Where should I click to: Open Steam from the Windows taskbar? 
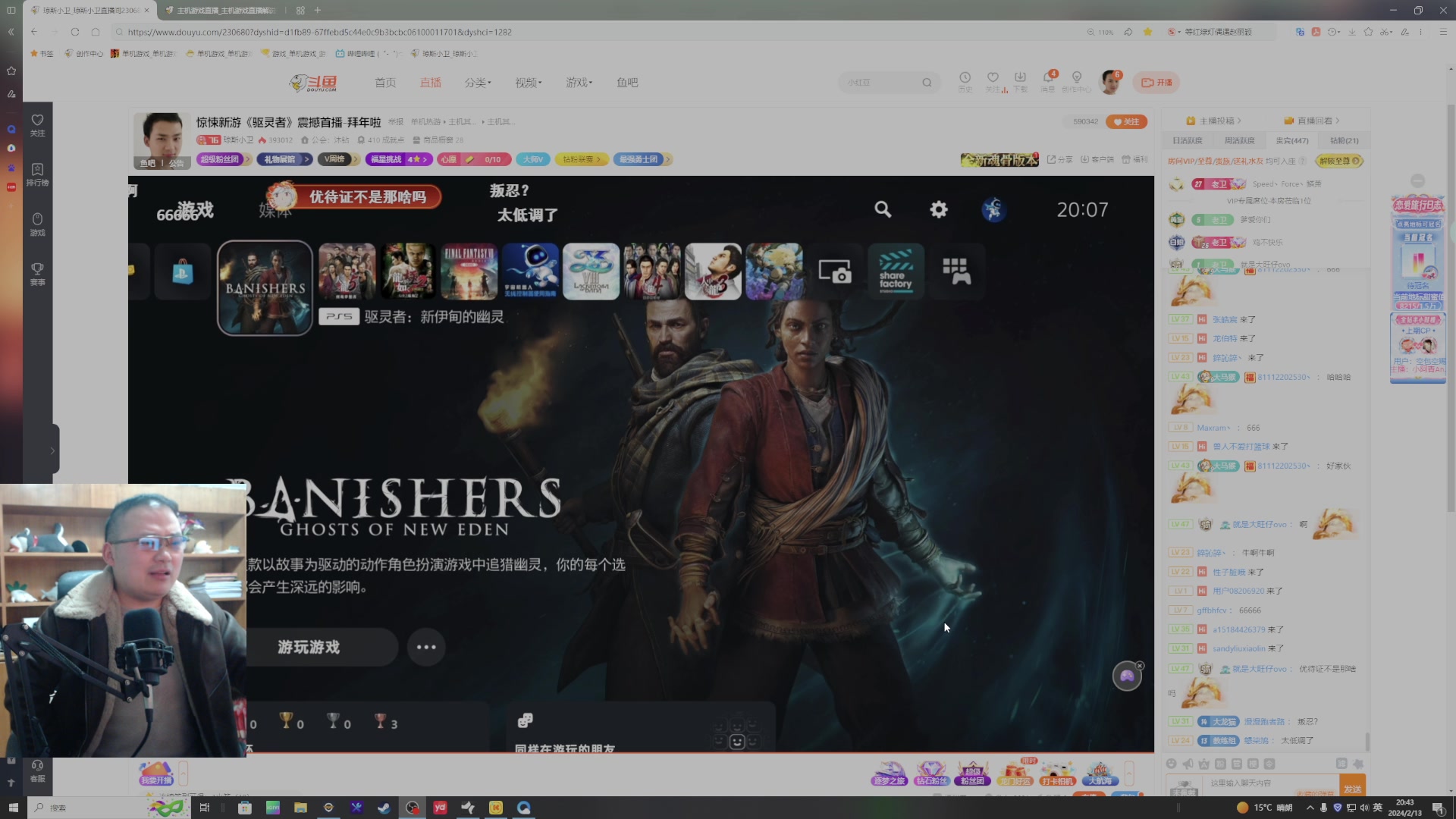[384, 808]
